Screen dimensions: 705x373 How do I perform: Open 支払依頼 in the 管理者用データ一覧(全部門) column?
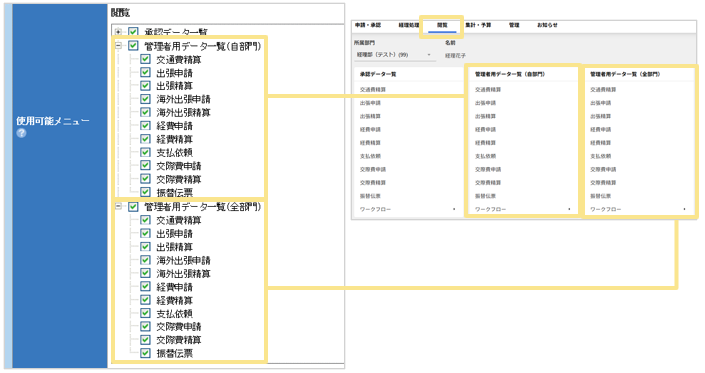[x=600, y=156]
